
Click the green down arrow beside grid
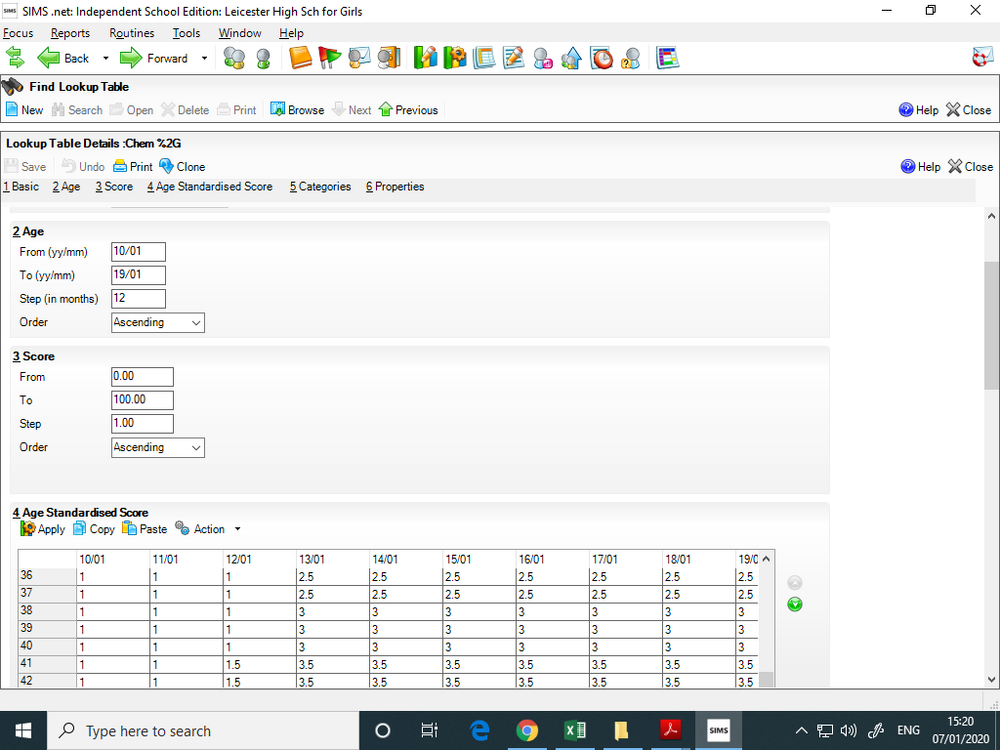pyautogui.click(x=795, y=604)
